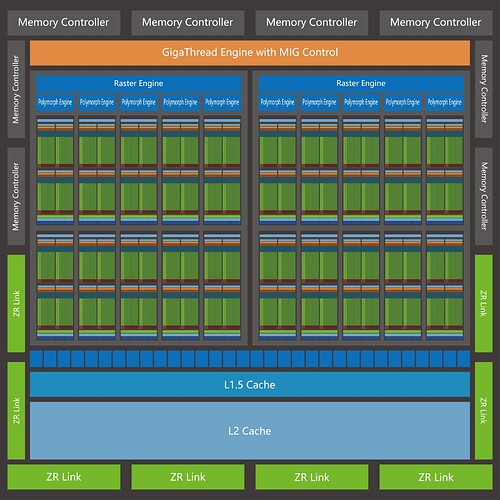
Task: Click the bottom-left ZR Link block
Action: 64,477
